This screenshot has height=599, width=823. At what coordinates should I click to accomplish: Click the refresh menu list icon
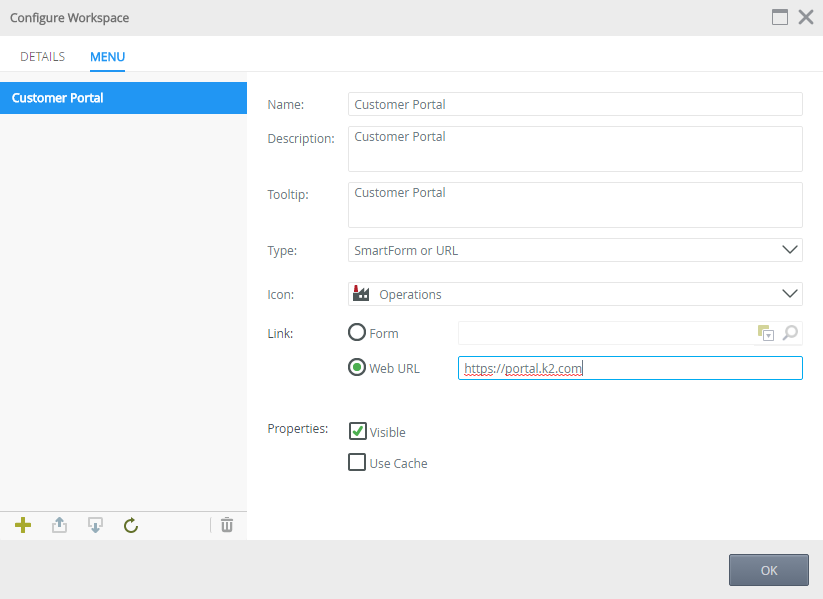tap(131, 525)
